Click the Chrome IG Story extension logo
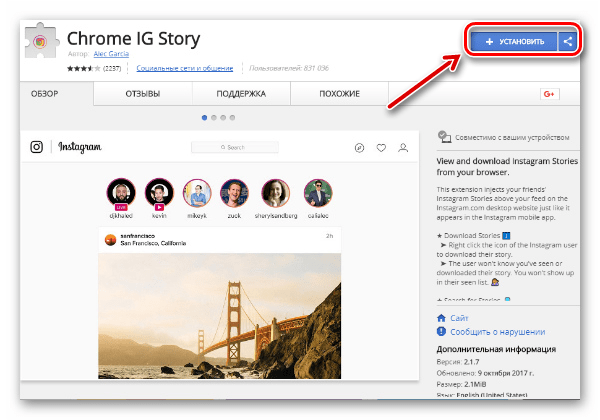 [x=42, y=43]
